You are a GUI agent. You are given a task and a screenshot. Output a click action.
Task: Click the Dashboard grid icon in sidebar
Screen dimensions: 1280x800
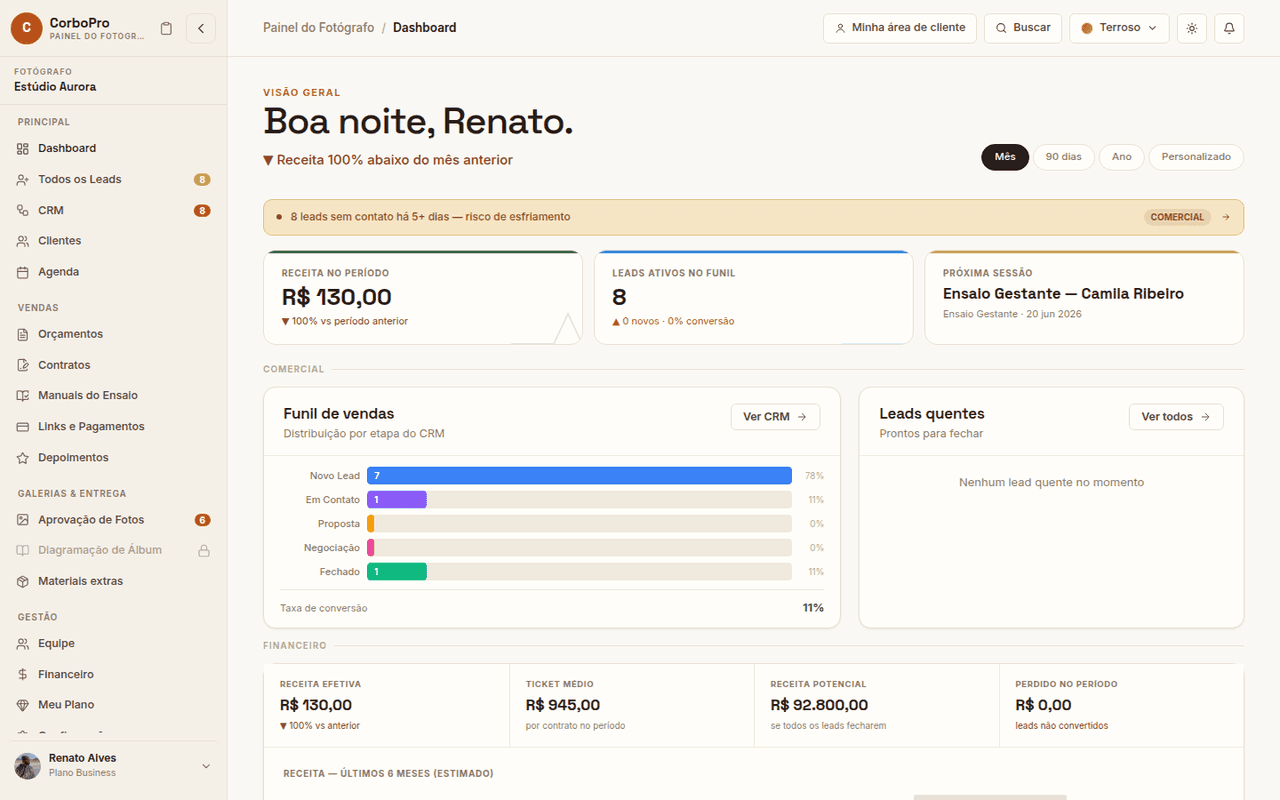point(23,148)
